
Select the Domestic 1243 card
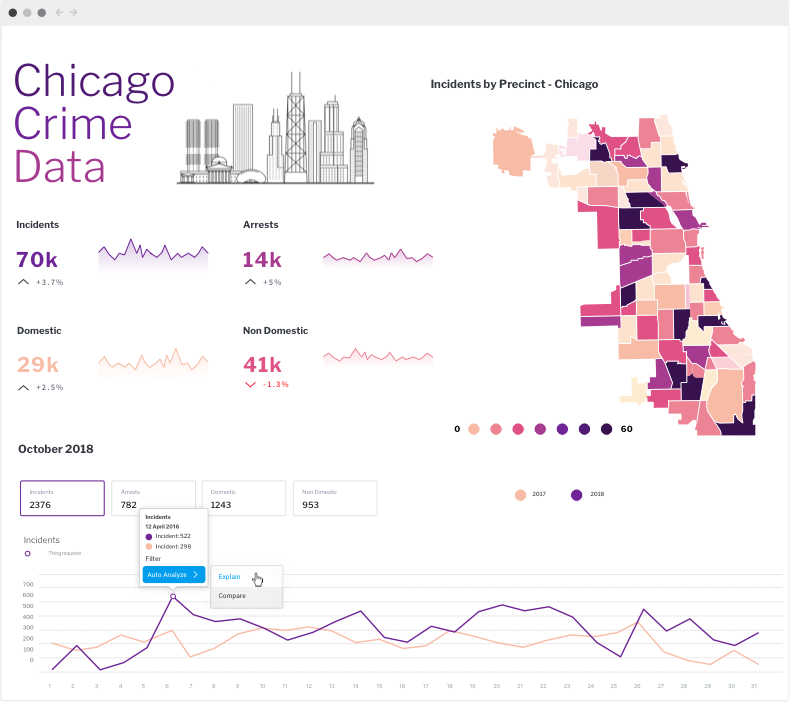pos(244,498)
